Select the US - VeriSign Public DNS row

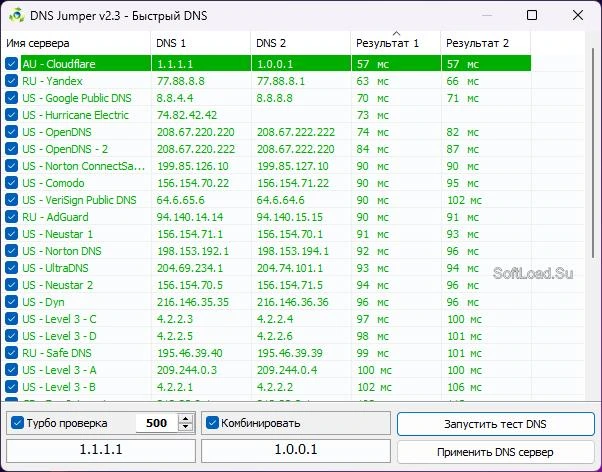(268, 200)
